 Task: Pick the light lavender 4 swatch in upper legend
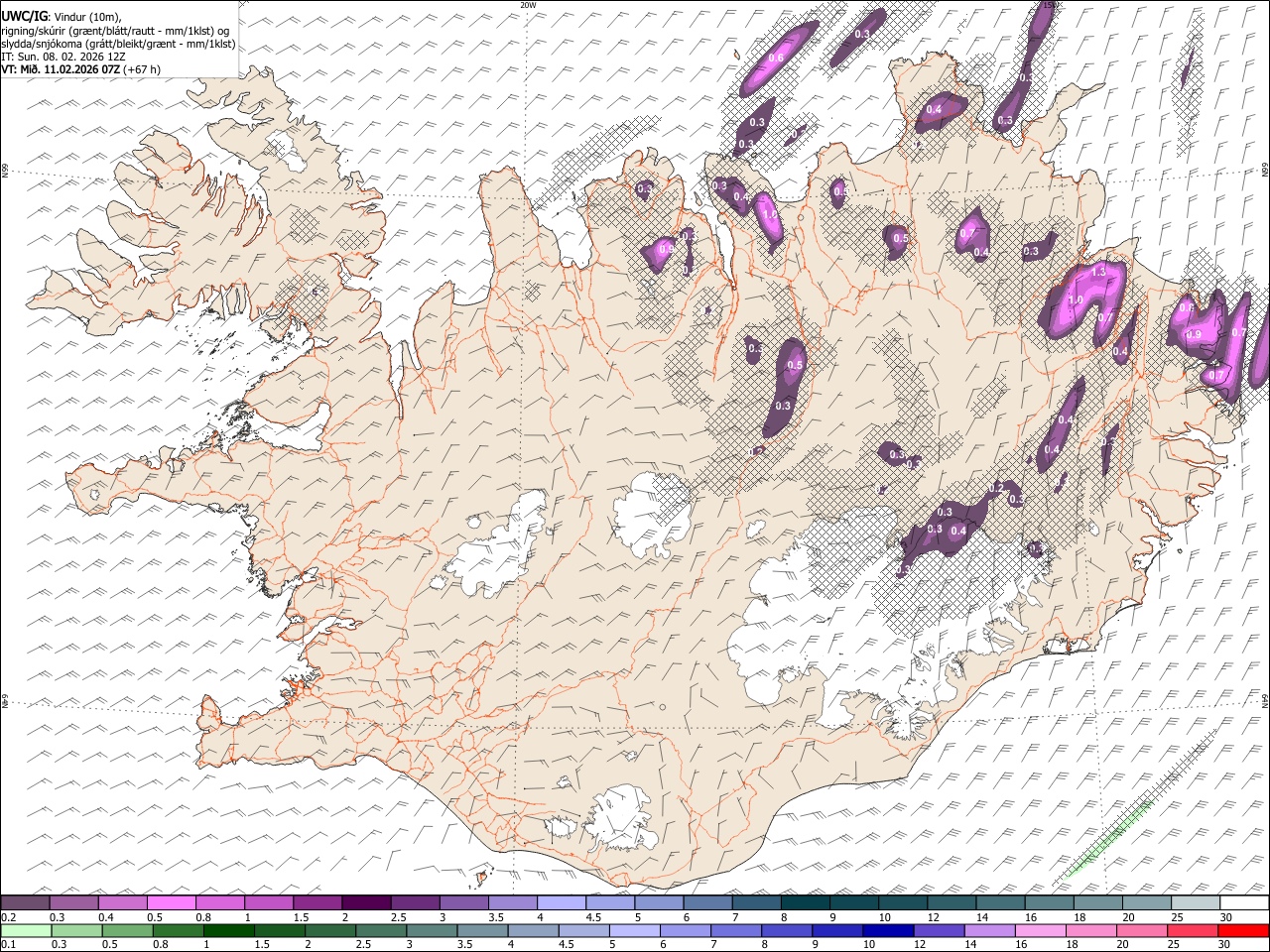[562, 902]
